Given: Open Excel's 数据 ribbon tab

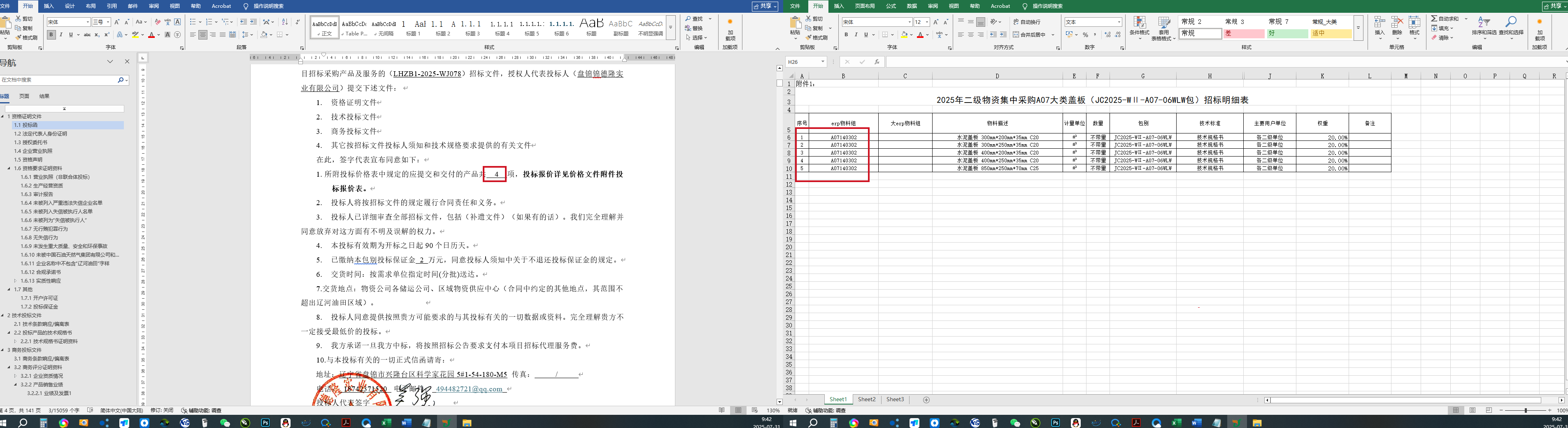Looking at the screenshot, I should [912, 6].
